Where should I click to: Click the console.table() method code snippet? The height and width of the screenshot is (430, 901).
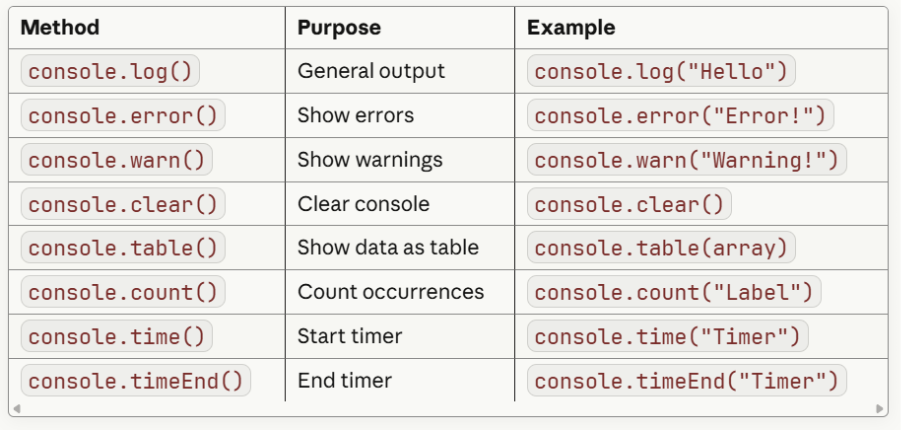click(x=122, y=248)
